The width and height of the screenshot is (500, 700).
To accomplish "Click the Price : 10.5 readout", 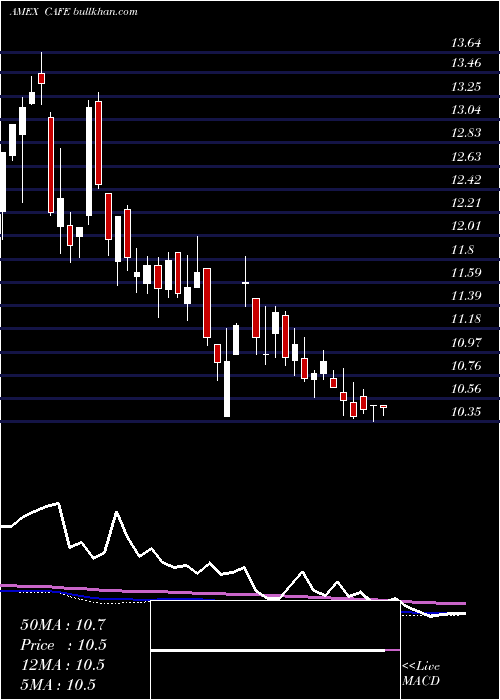I will [63, 645].
